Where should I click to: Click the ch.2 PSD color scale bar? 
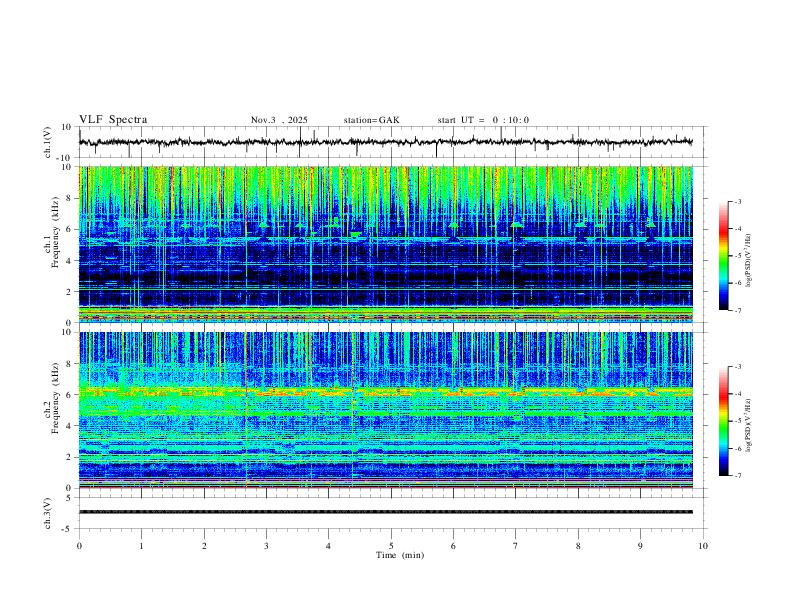coord(723,421)
